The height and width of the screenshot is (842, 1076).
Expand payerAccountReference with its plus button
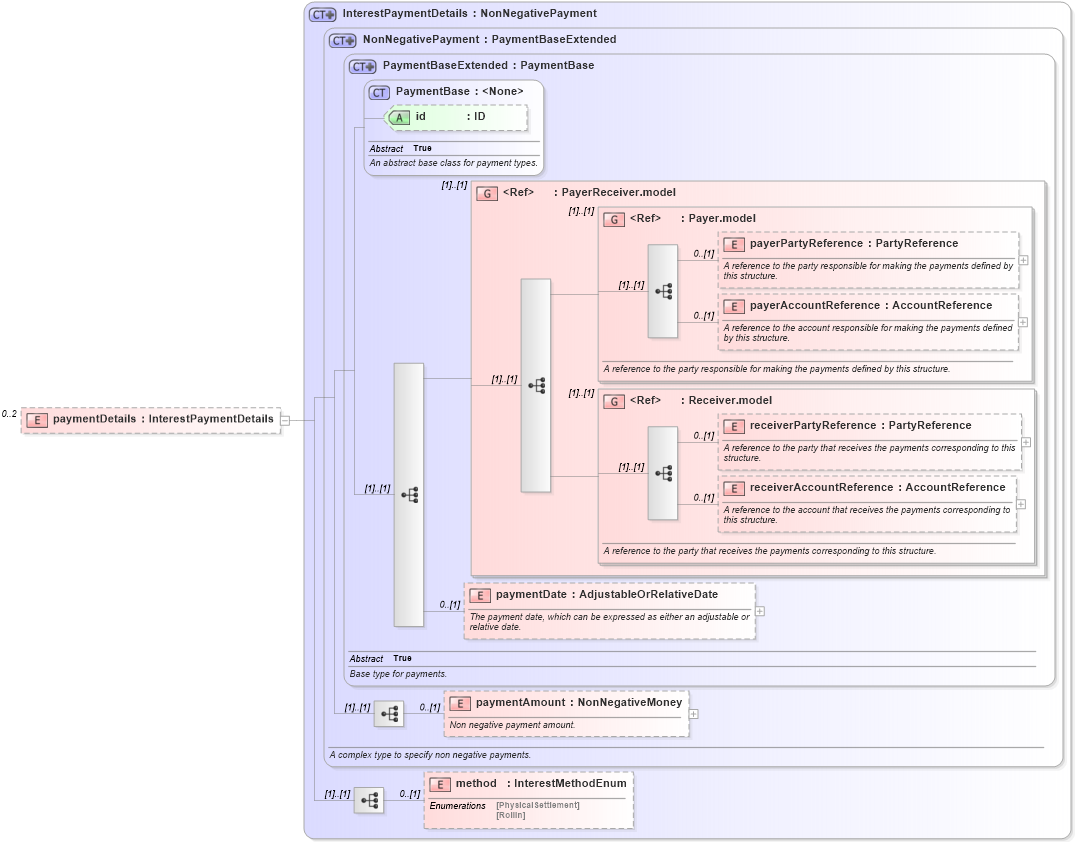pyautogui.click(x=1024, y=321)
